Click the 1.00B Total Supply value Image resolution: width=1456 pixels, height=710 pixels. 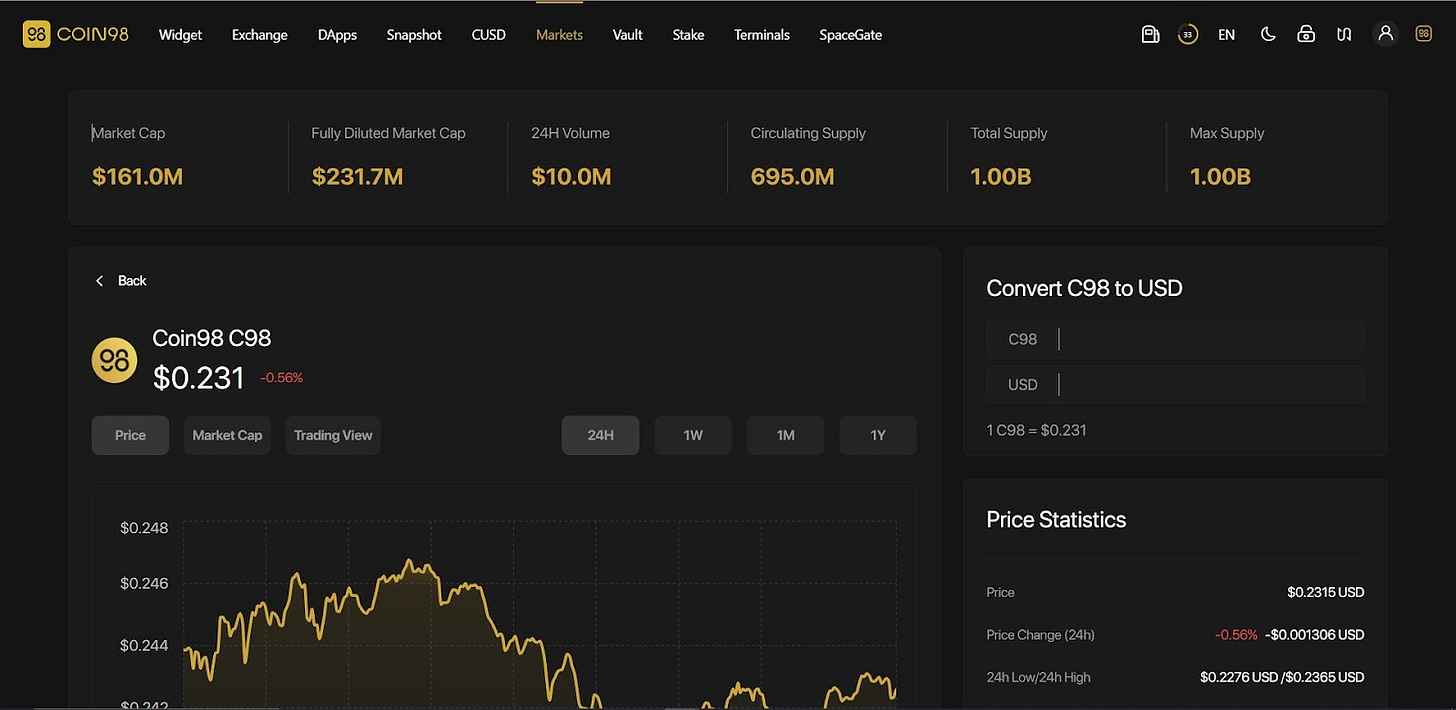click(x=1000, y=177)
